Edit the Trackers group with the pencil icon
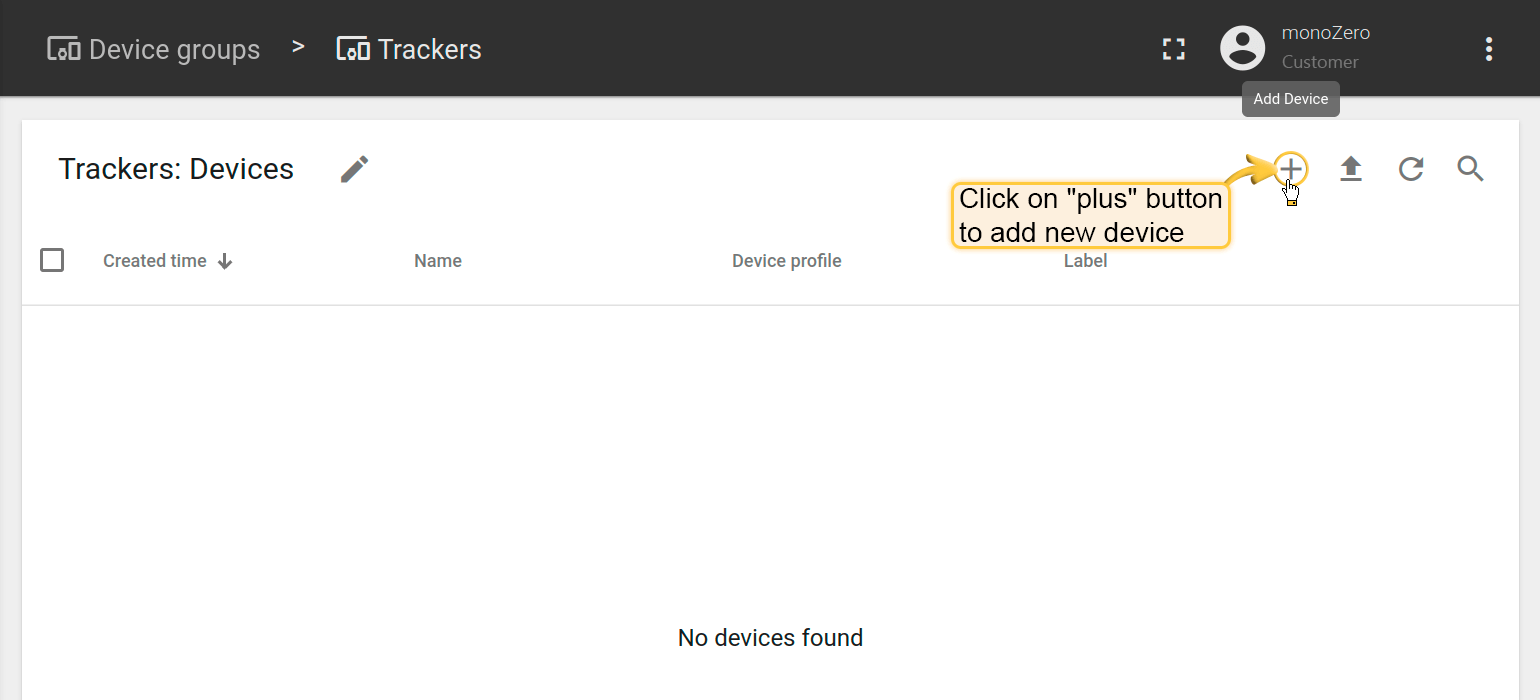The height and width of the screenshot is (700, 1540). (354, 169)
